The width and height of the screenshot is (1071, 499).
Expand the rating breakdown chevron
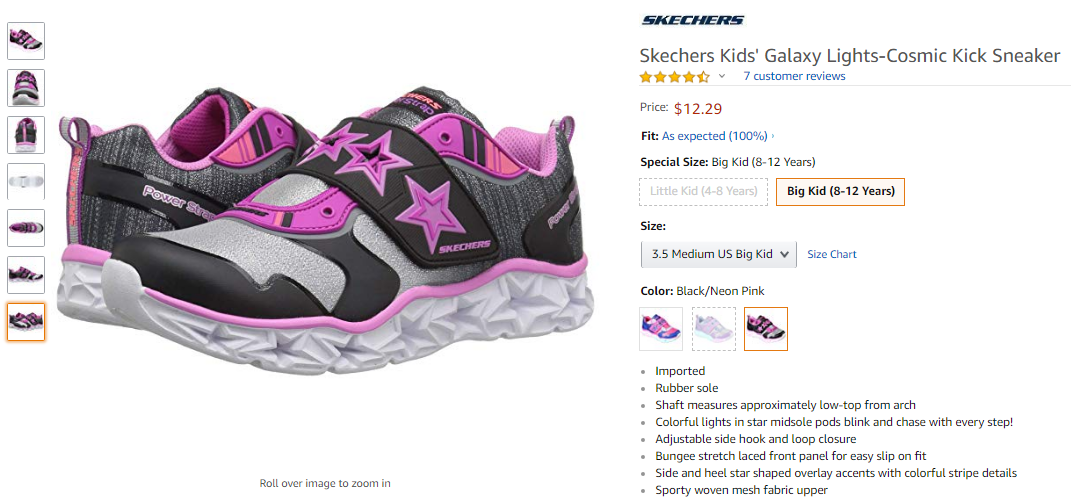pyautogui.click(x=722, y=76)
